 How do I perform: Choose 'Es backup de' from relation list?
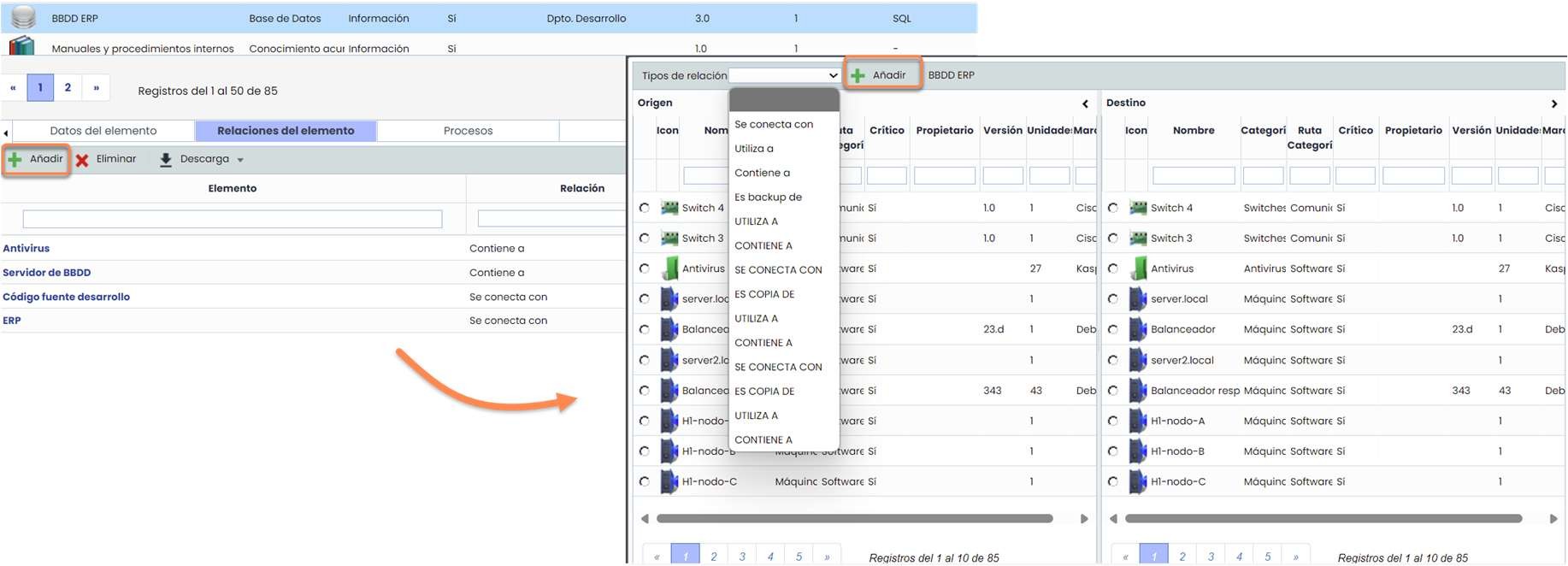coord(768,197)
